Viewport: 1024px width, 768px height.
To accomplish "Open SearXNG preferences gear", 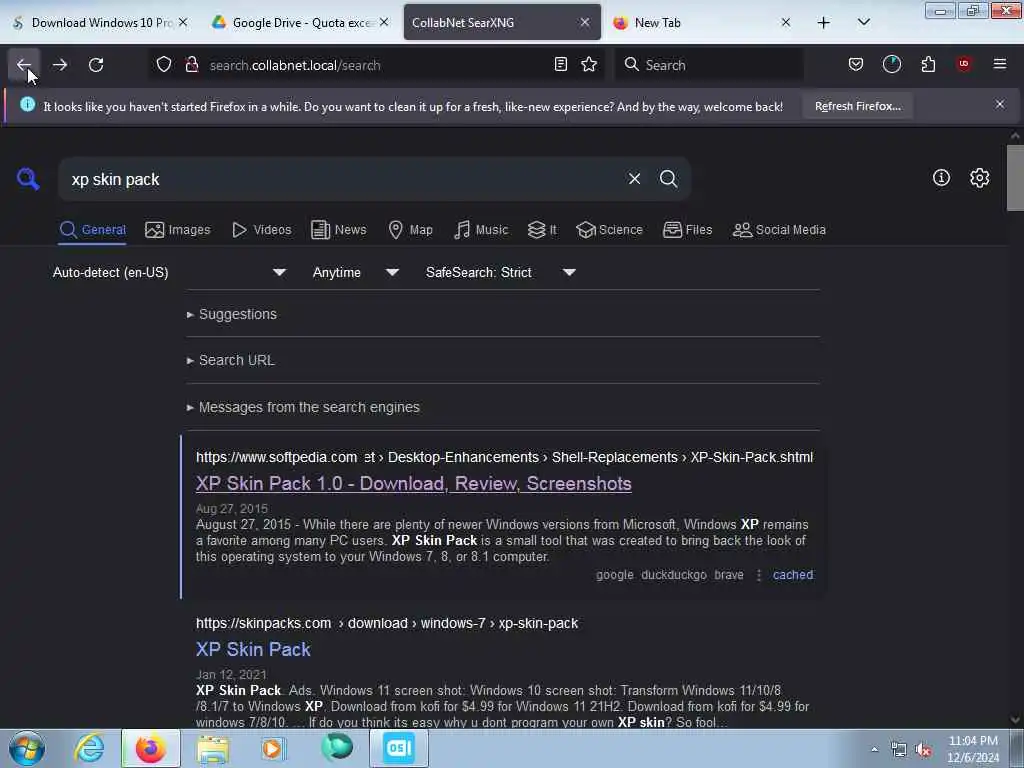I will coord(979,178).
